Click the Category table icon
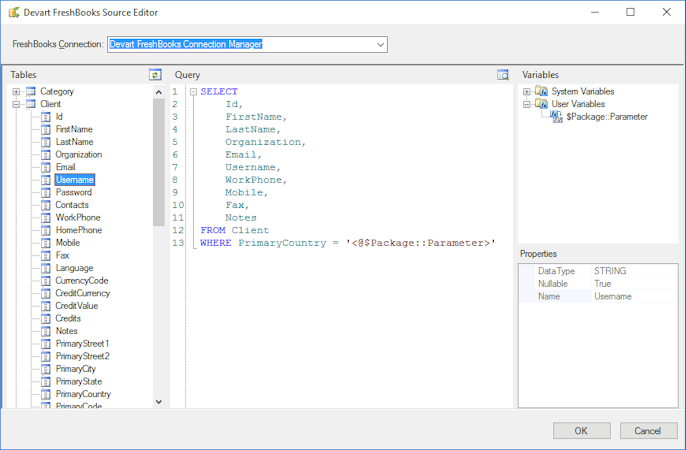Image resolution: width=686 pixels, height=450 pixels. 31,92
